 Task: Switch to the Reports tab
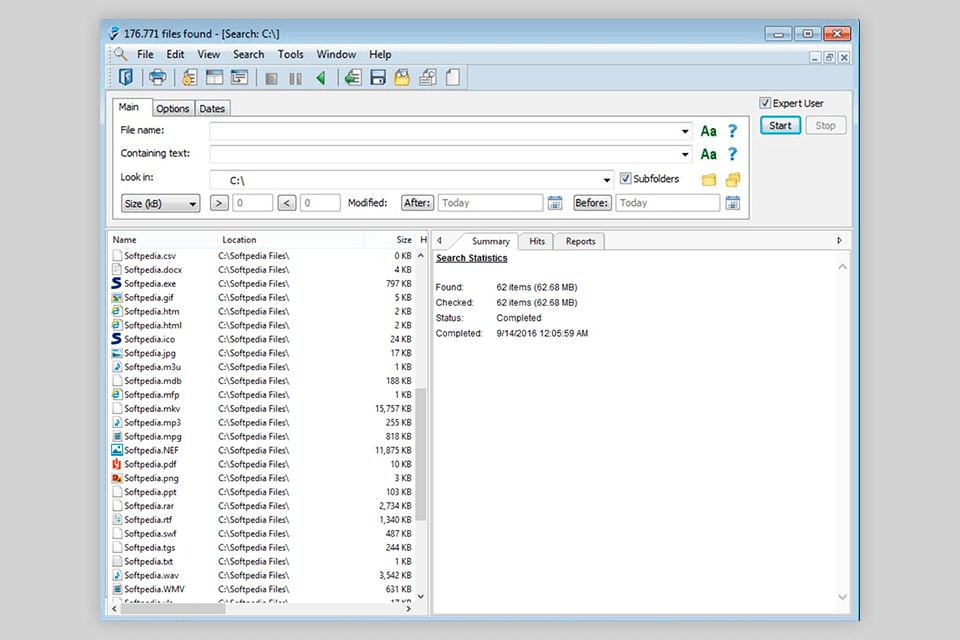pyautogui.click(x=580, y=241)
